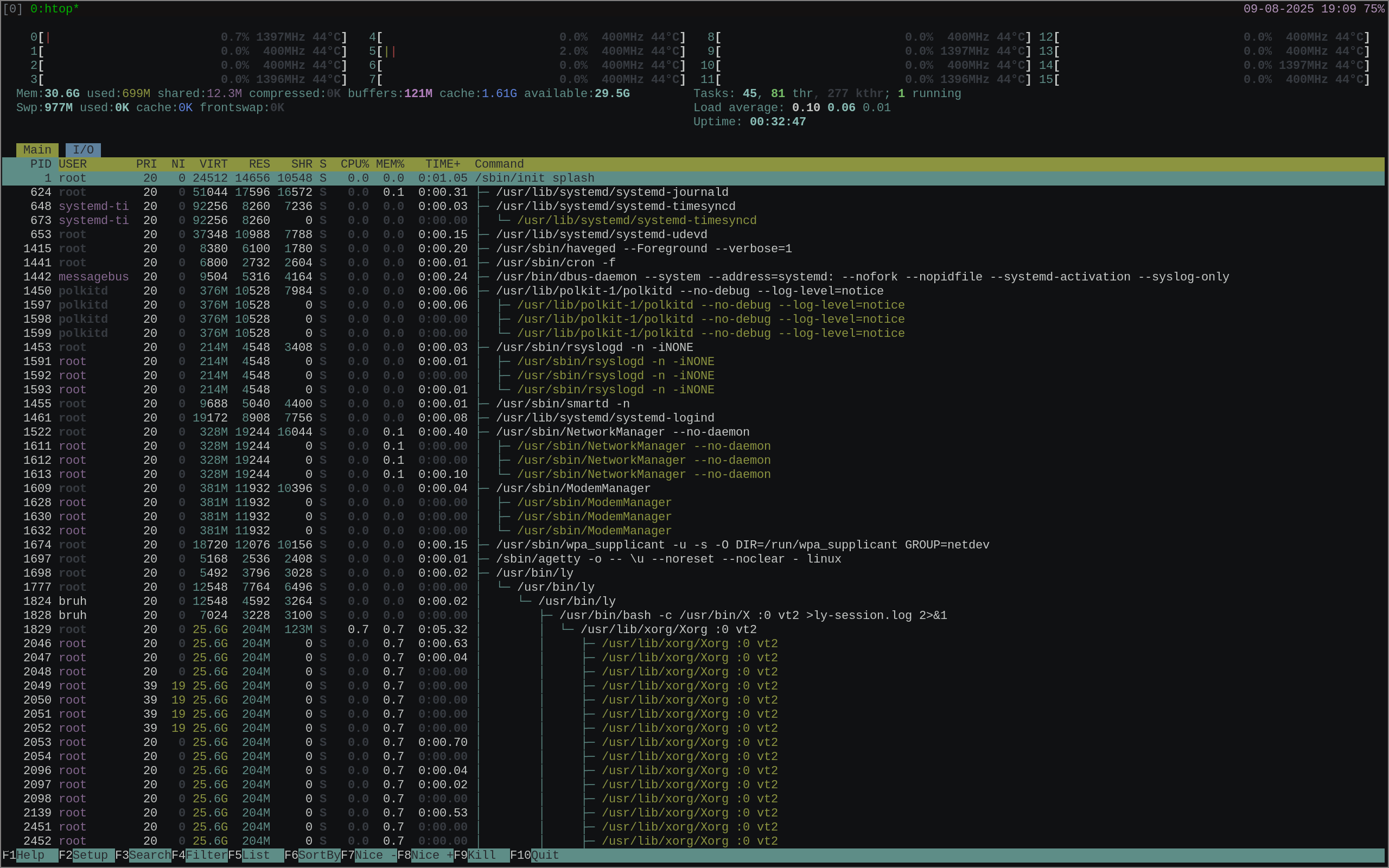Click the CPU 0 usage meter
The height and width of the screenshot is (868, 1389).
(x=172, y=36)
